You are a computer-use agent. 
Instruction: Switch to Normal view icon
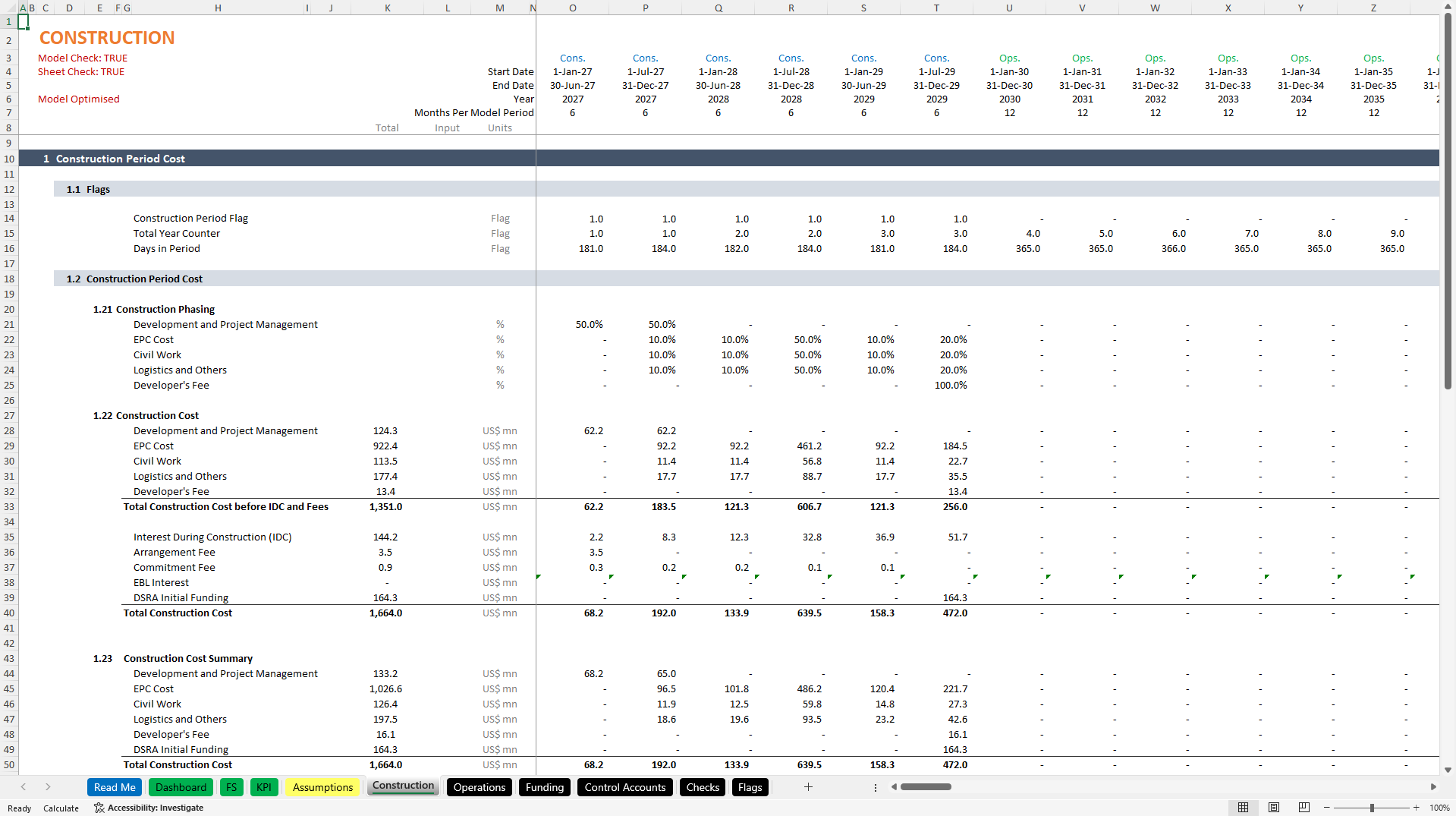click(1243, 808)
